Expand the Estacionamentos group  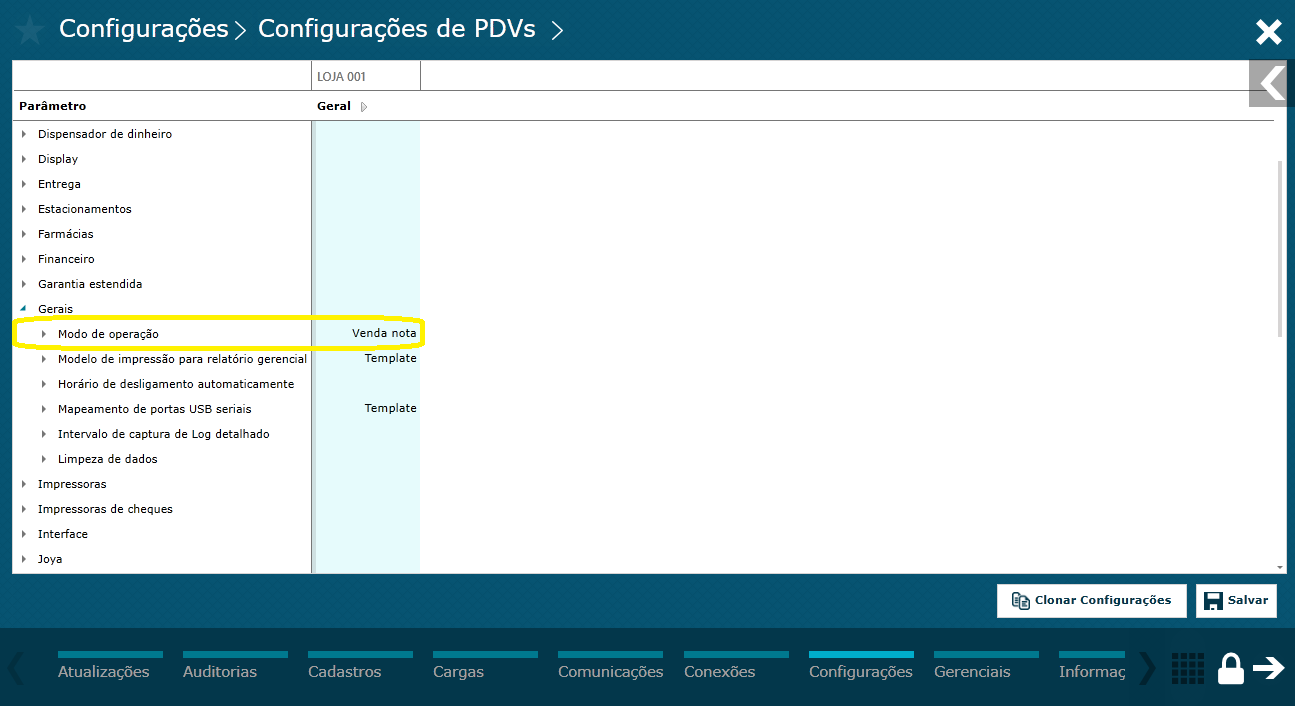tap(24, 209)
